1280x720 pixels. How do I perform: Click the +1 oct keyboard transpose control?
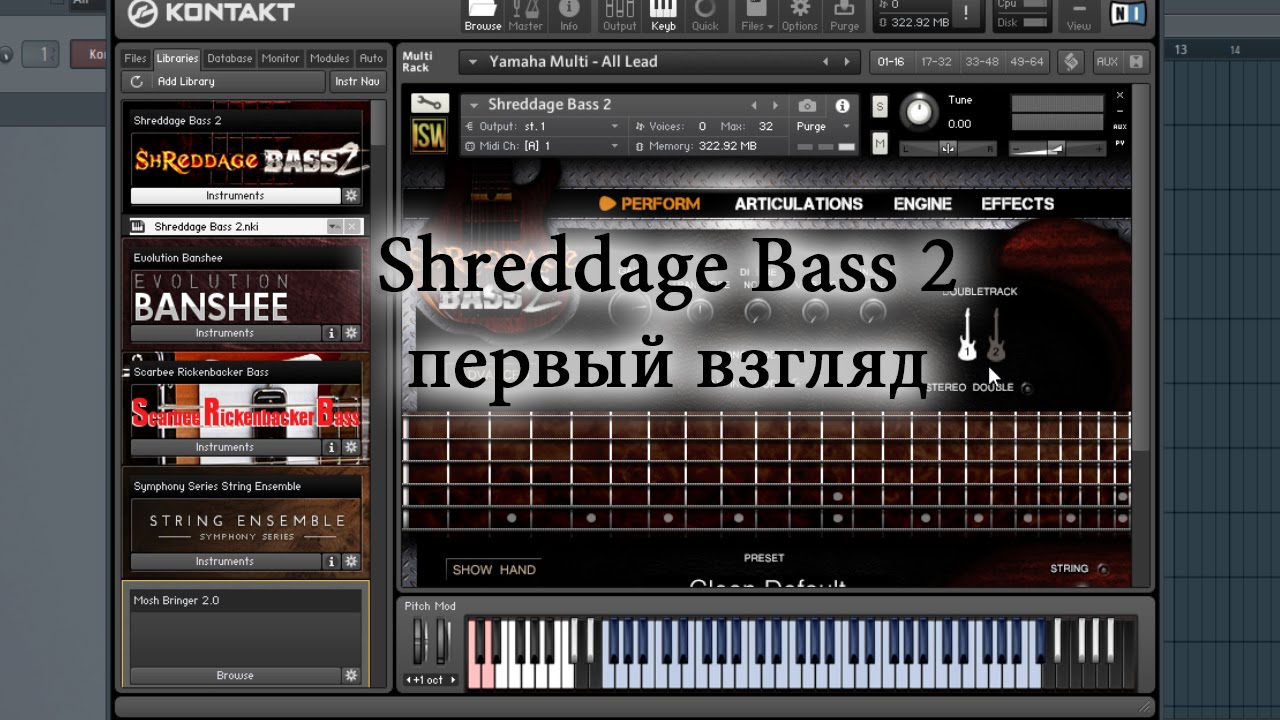431,680
